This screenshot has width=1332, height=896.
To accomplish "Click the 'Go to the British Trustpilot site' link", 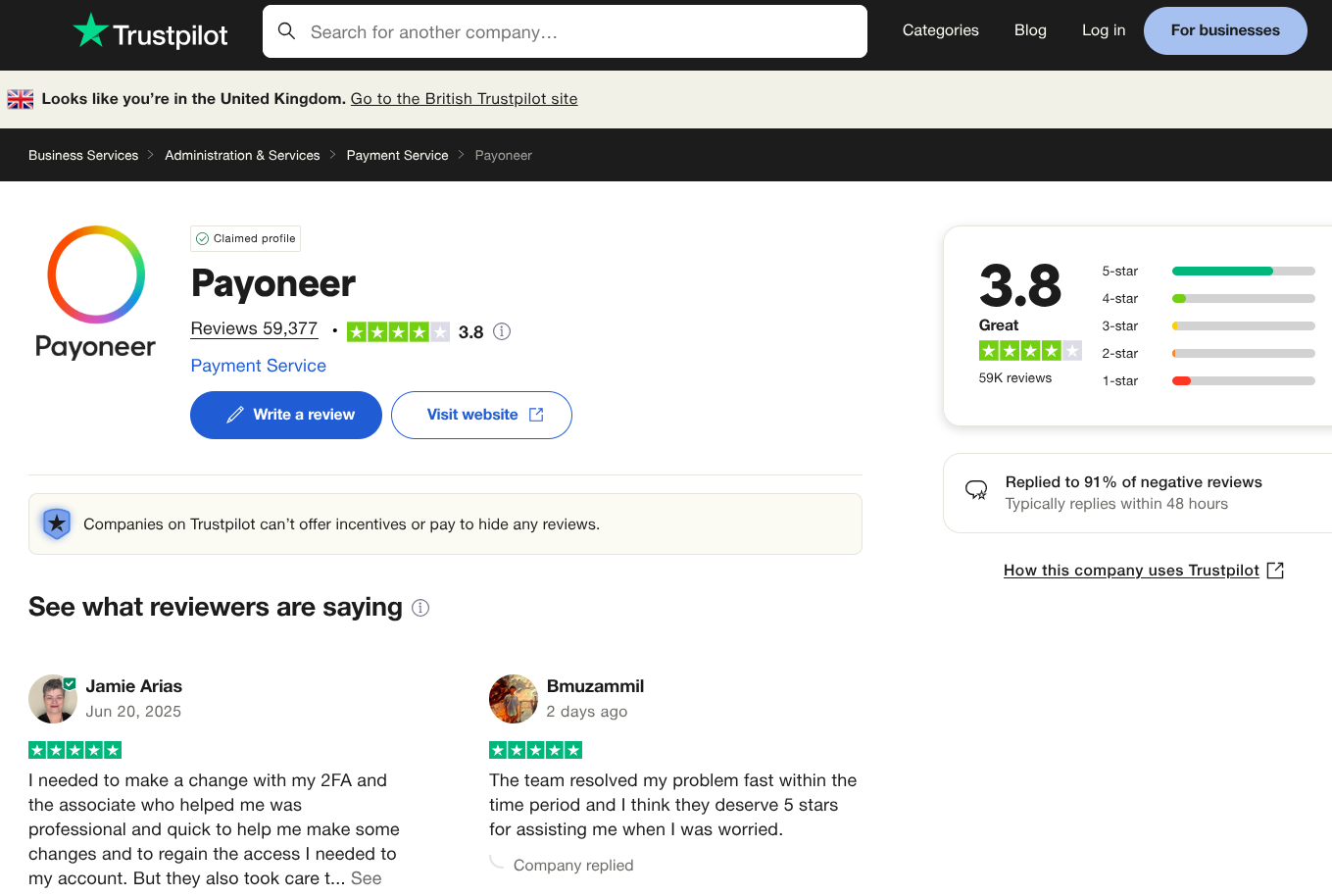I will [x=464, y=98].
